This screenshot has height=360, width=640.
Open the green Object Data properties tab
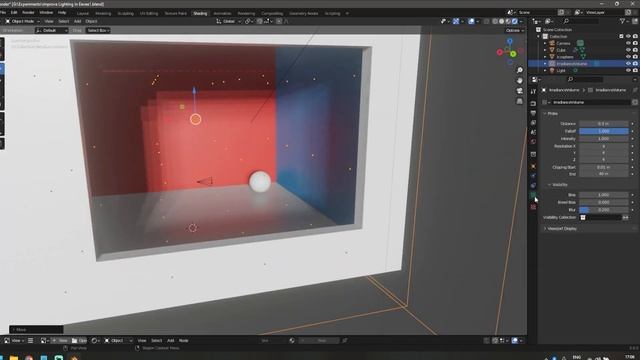(x=533, y=196)
